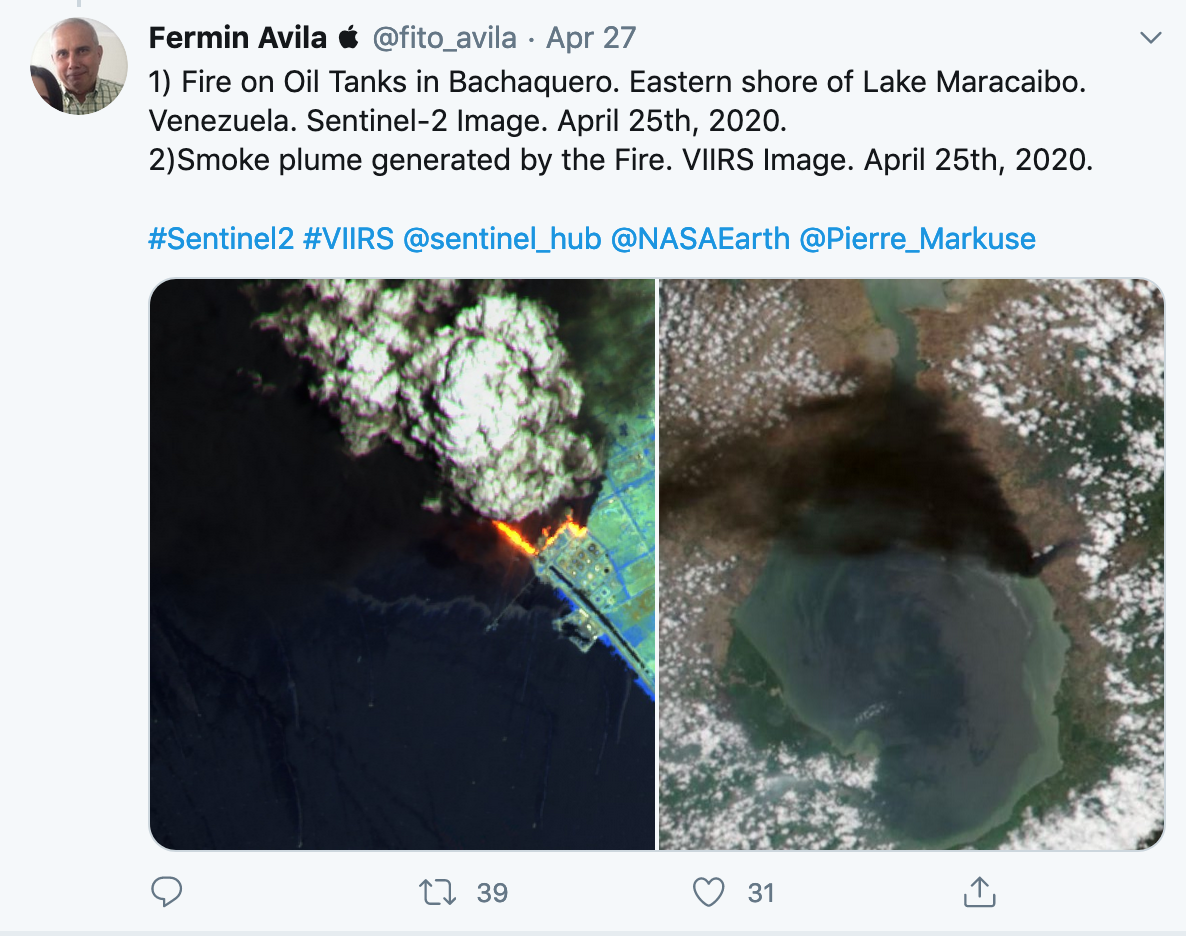Click the retweet count of 39
Viewport: 1186px width, 936px height.
(x=492, y=892)
